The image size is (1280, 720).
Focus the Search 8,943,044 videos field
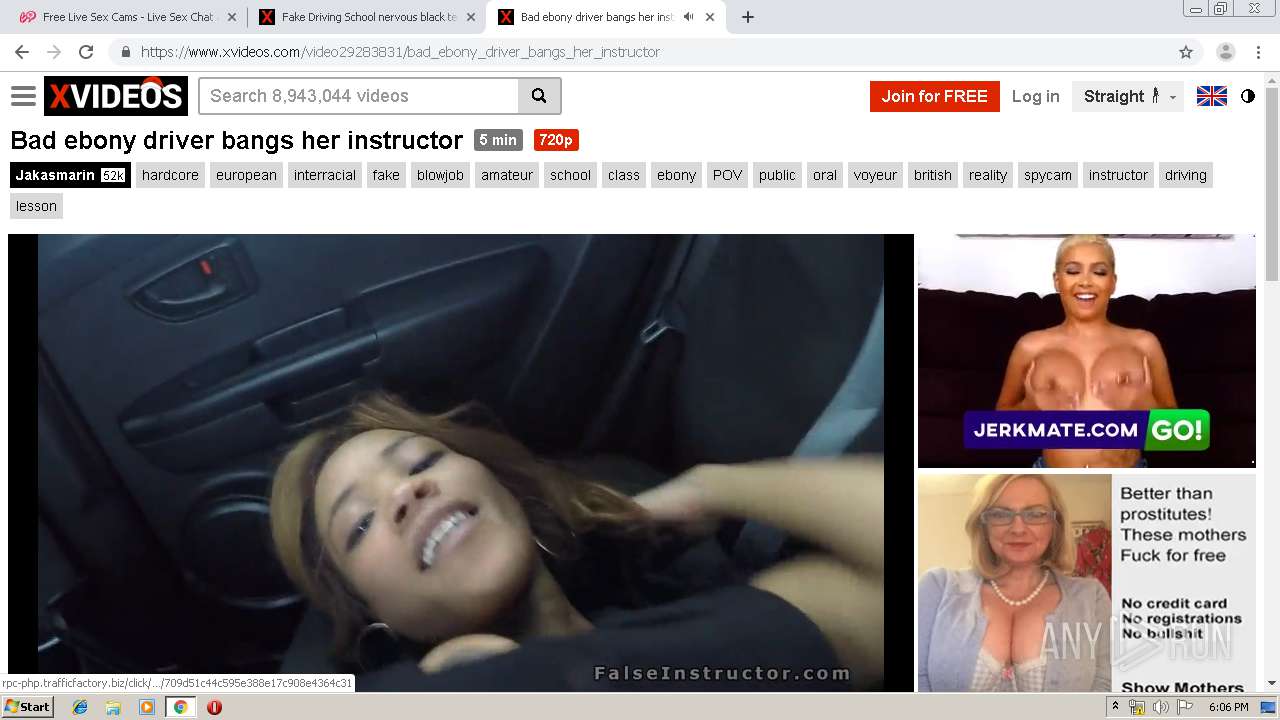point(359,96)
